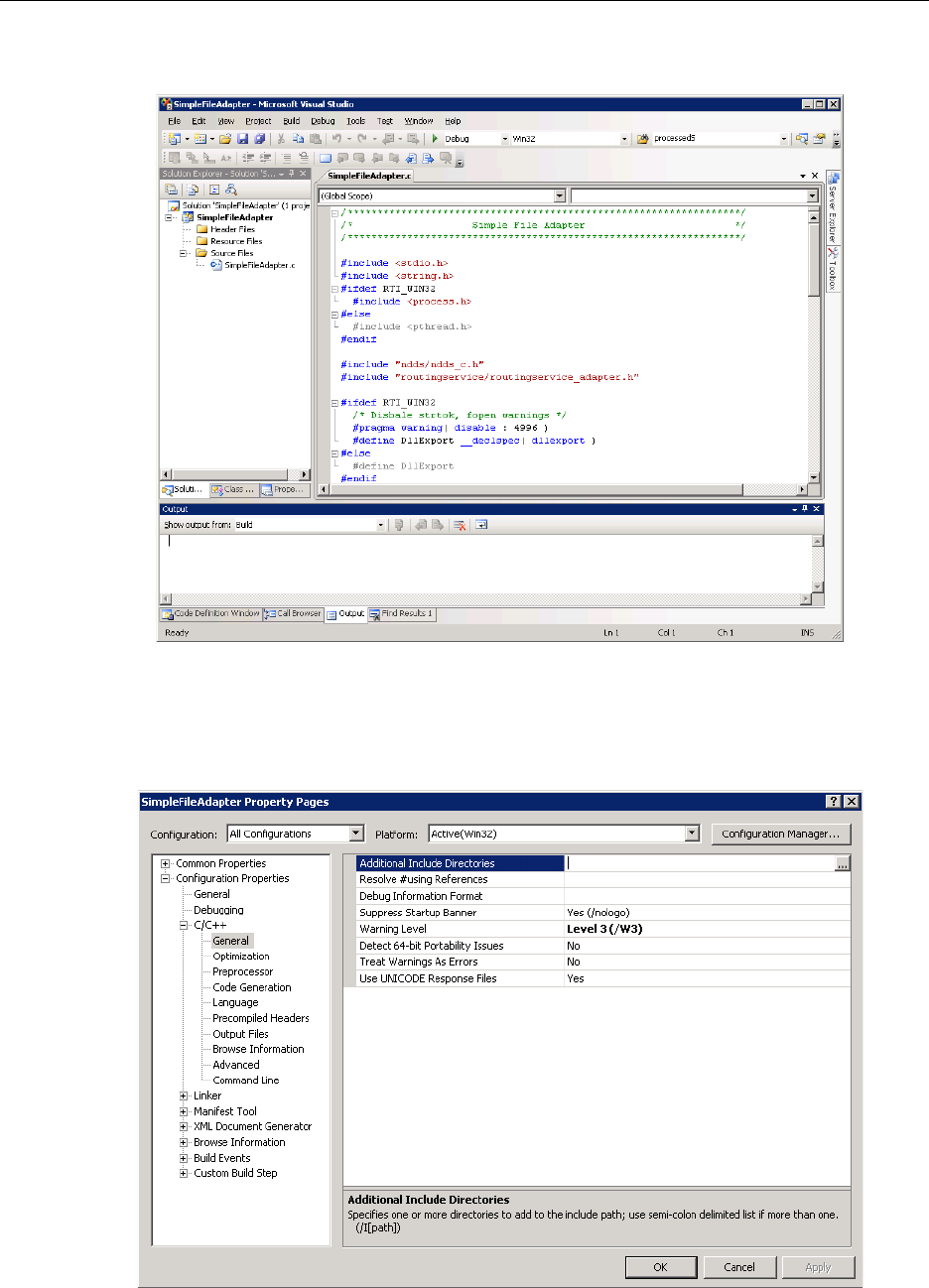Click the Save All icon
Screen dimensions: 929x1288
[260, 139]
